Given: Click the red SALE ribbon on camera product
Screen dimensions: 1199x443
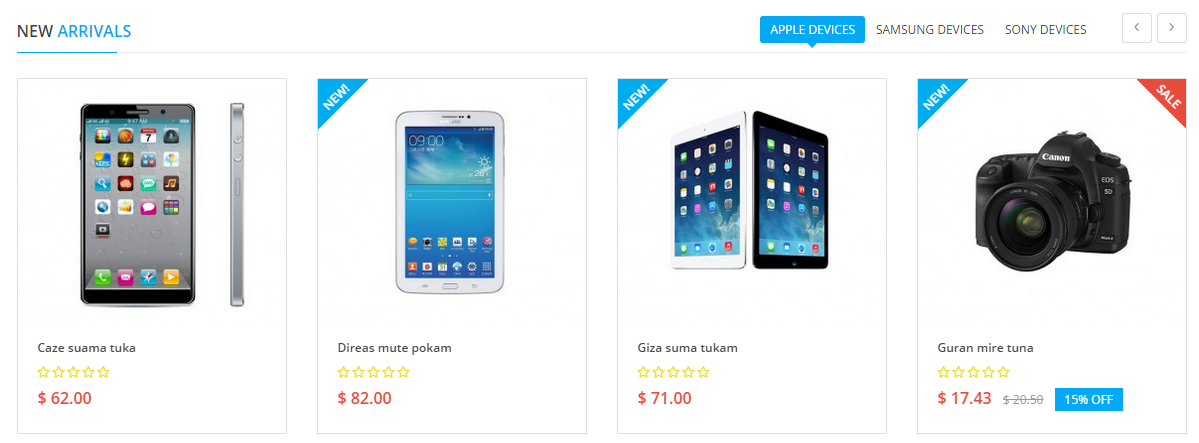Looking at the screenshot, I should coord(1170,96).
